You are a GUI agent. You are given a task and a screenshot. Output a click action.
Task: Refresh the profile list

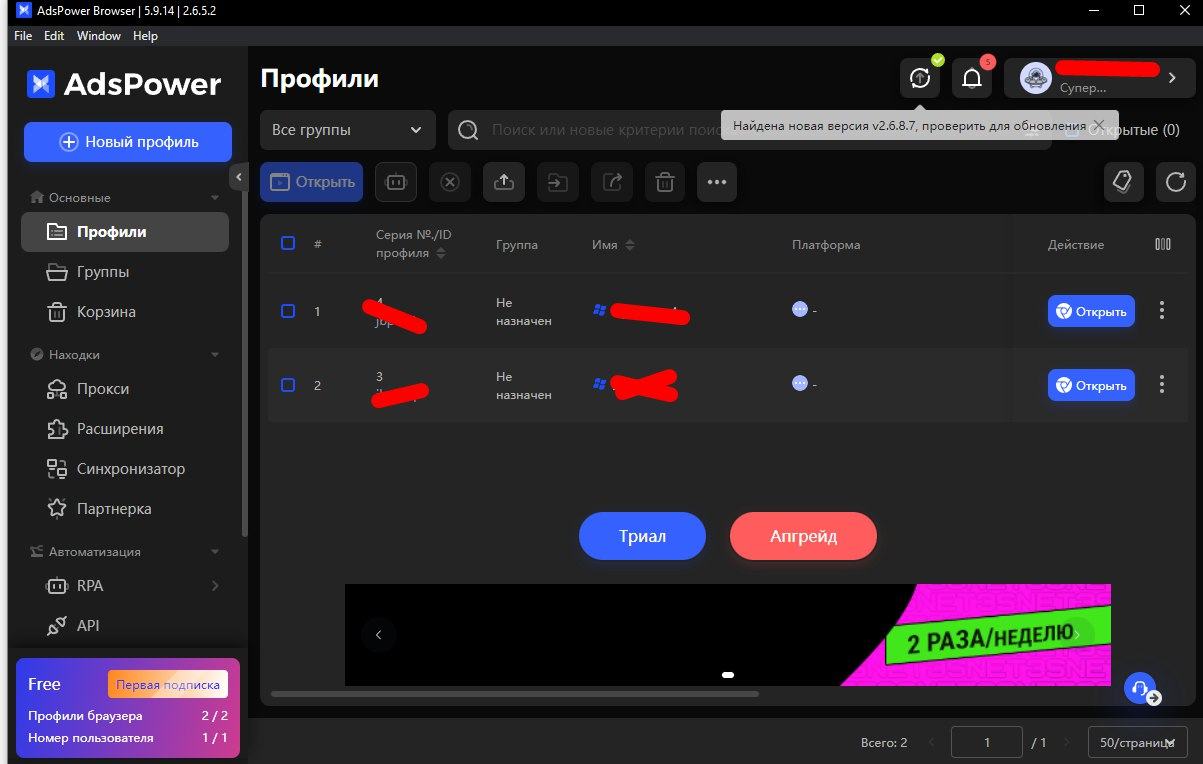click(x=1175, y=182)
